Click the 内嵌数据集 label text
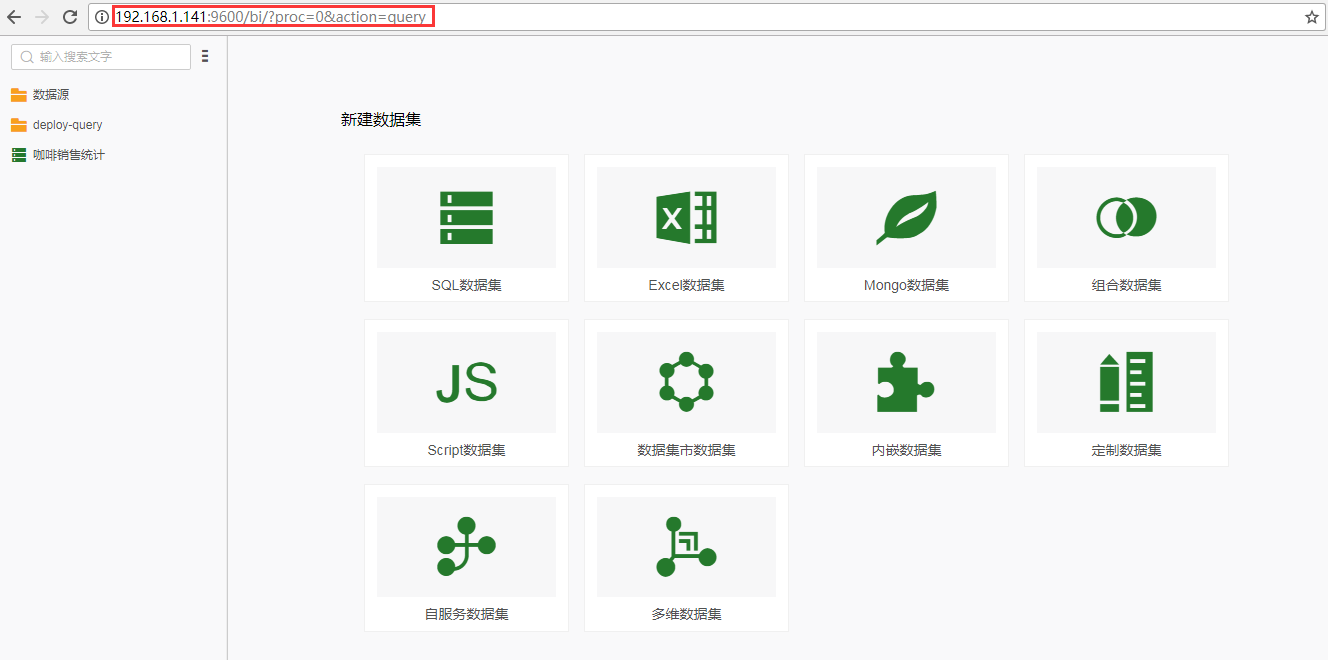This screenshot has width=1328, height=660. (x=906, y=450)
